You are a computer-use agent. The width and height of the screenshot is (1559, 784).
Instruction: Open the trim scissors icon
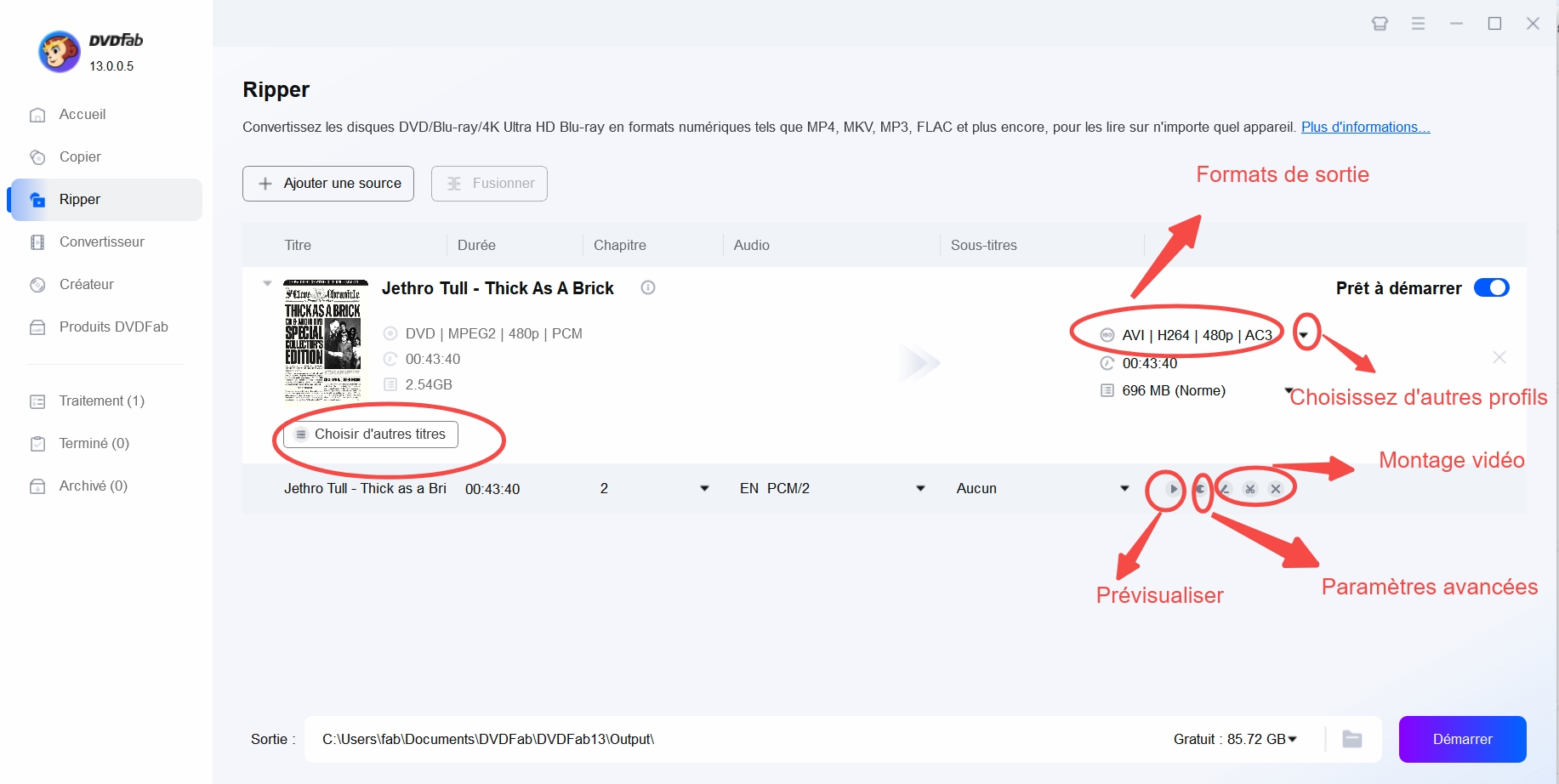click(1250, 489)
